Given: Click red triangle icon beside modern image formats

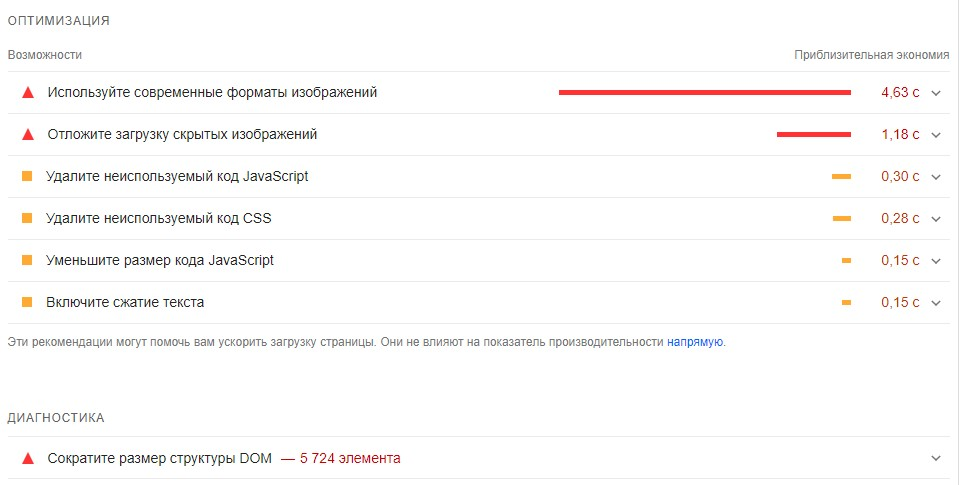Looking at the screenshot, I should pyautogui.click(x=27, y=93).
